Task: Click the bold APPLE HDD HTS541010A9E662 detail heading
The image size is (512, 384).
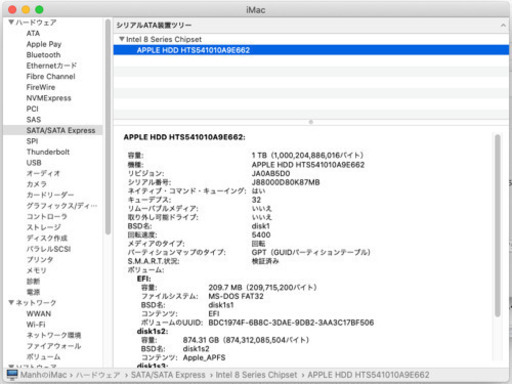Action: 184,137
